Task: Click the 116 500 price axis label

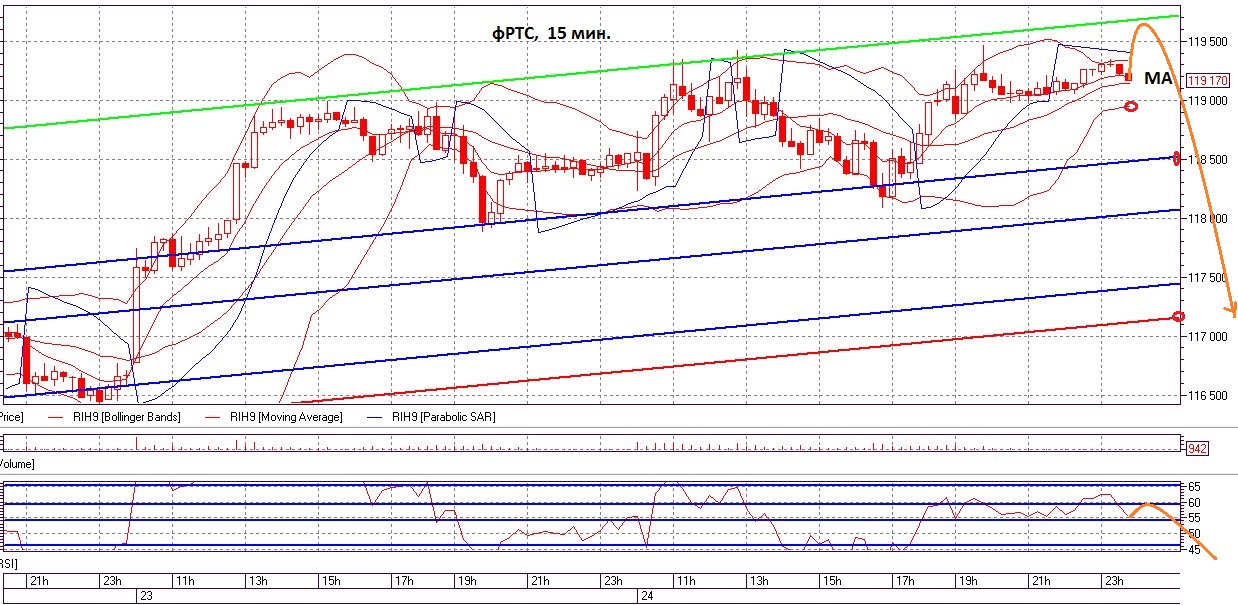Action: tap(1207, 396)
